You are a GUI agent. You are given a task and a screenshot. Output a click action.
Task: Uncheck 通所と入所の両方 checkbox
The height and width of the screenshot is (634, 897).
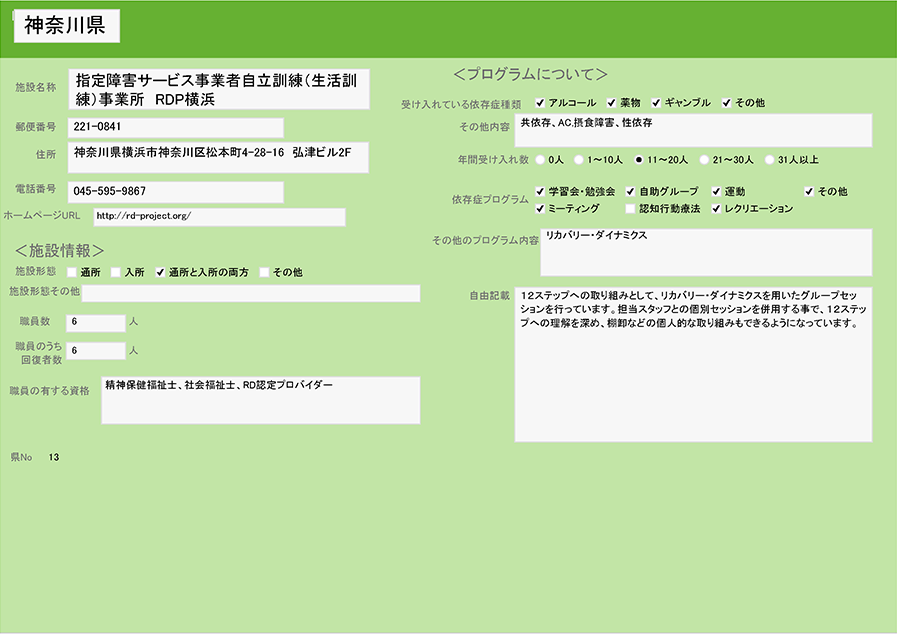[160, 272]
